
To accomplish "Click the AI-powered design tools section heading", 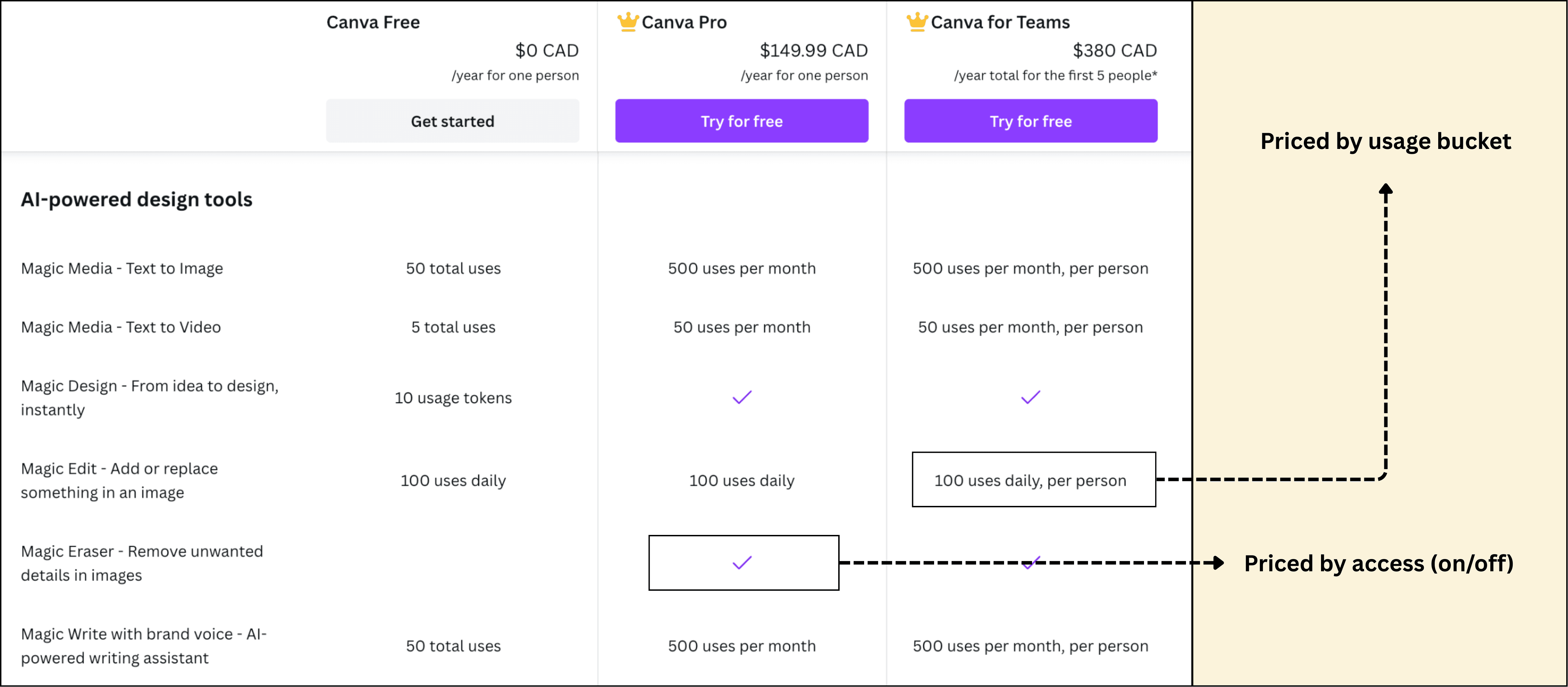I will click(136, 200).
